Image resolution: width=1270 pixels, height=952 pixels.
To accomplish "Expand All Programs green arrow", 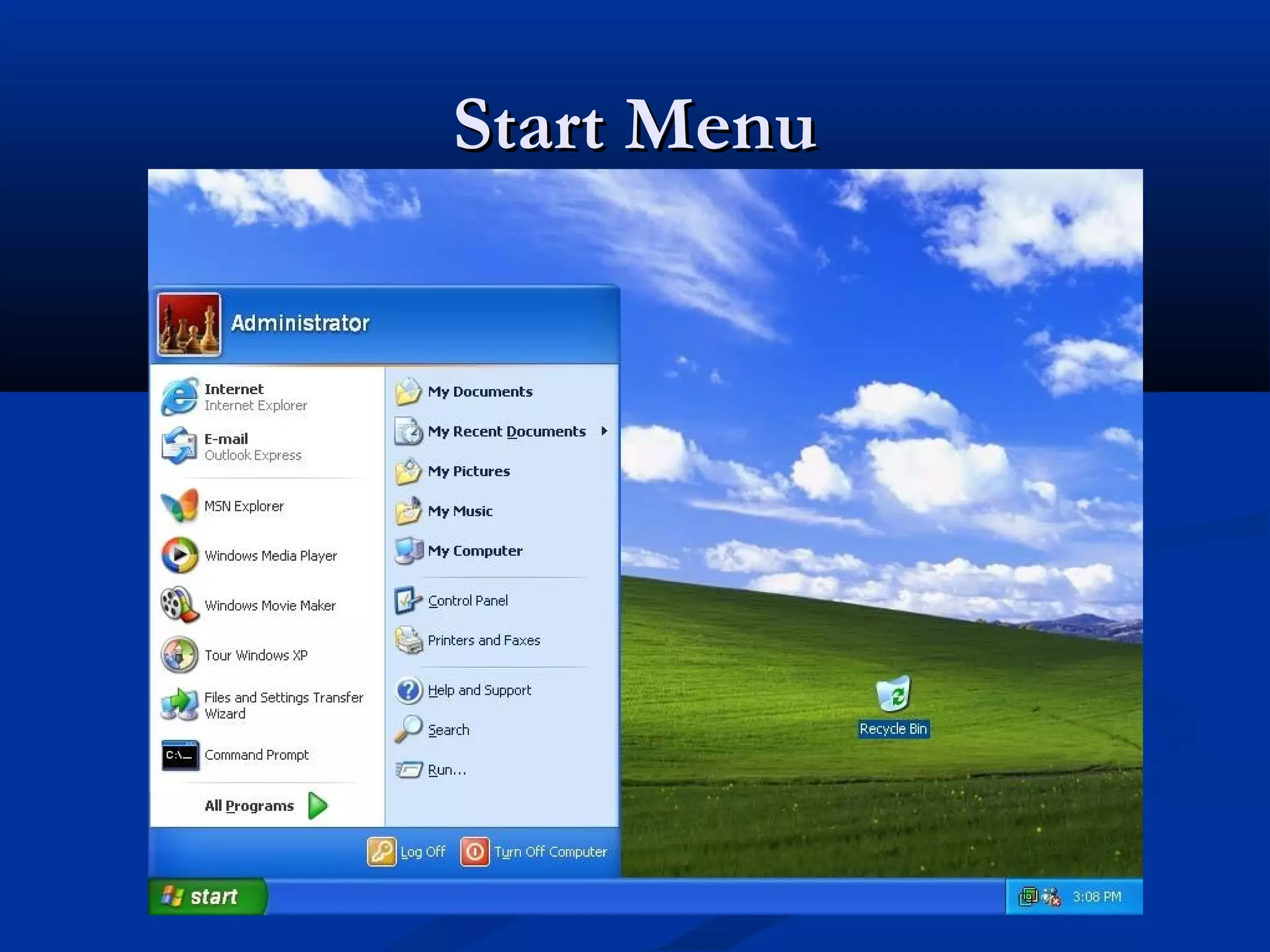I will (x=318, y=805).
